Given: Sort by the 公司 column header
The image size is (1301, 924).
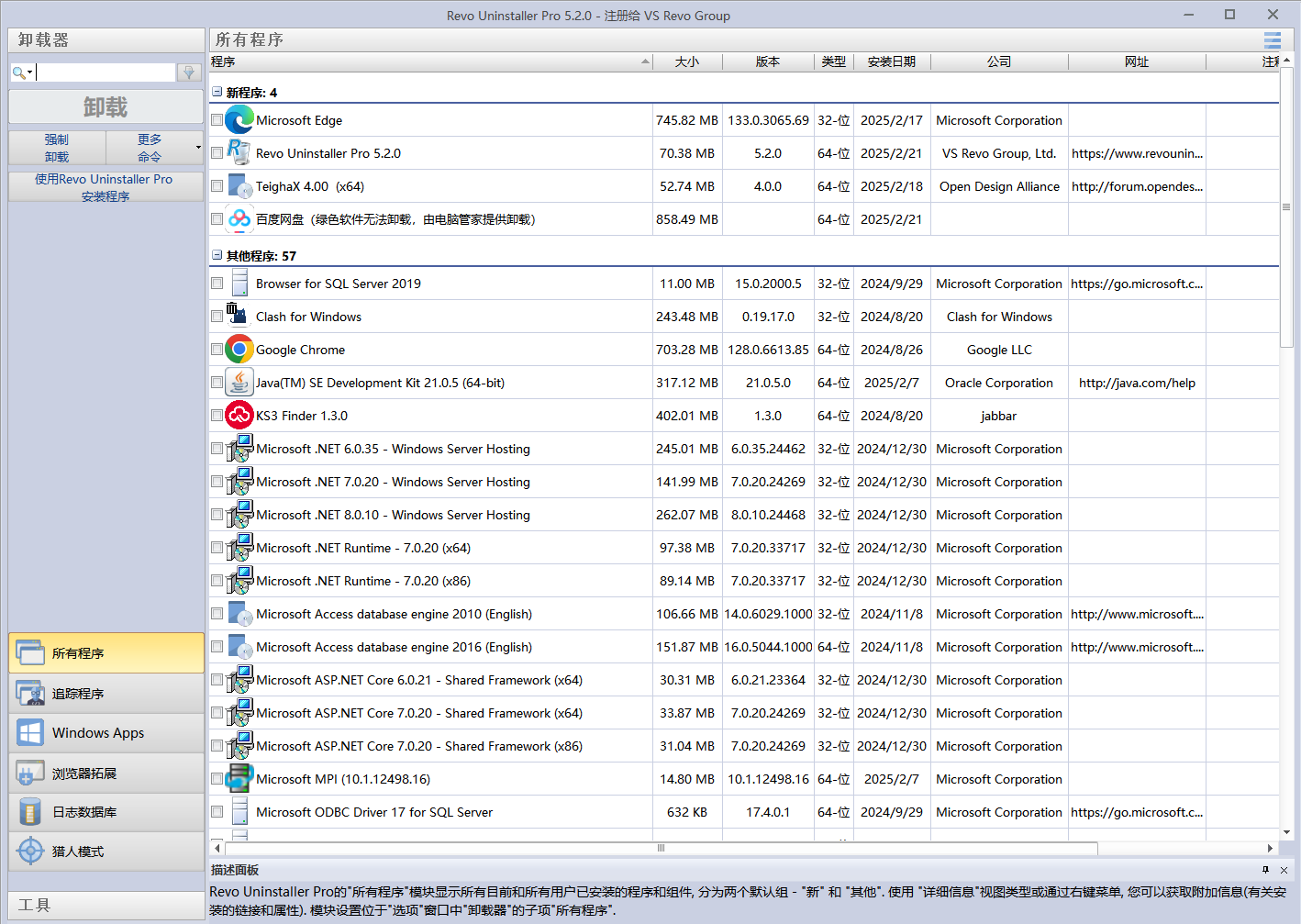Looking at the screenshot, I should [x=999, y=61].
